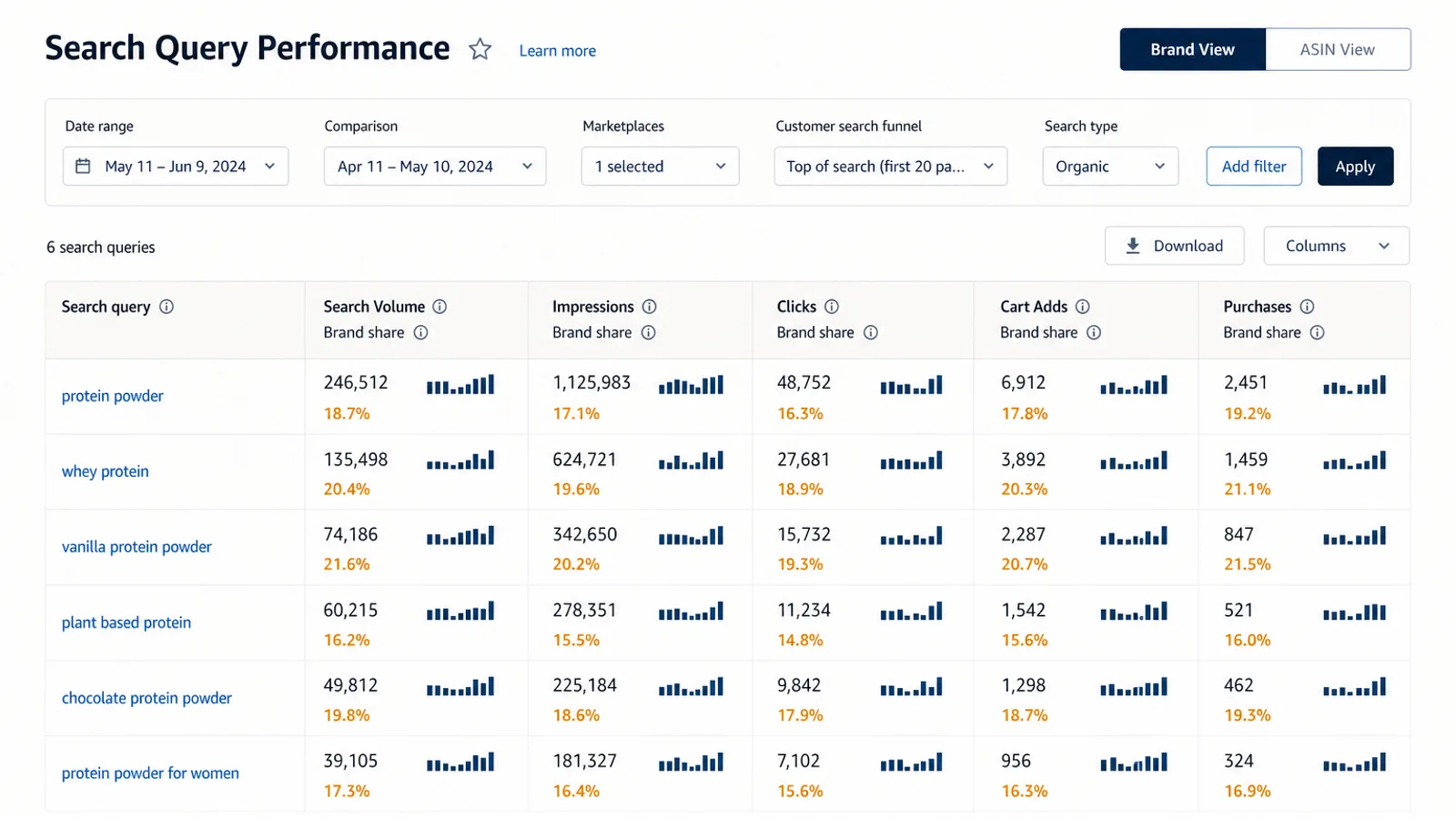The image size is (1456, 819).
Task: Click info icon beside Clicks header
Action: pyautogui.click(x=832, y=307)
